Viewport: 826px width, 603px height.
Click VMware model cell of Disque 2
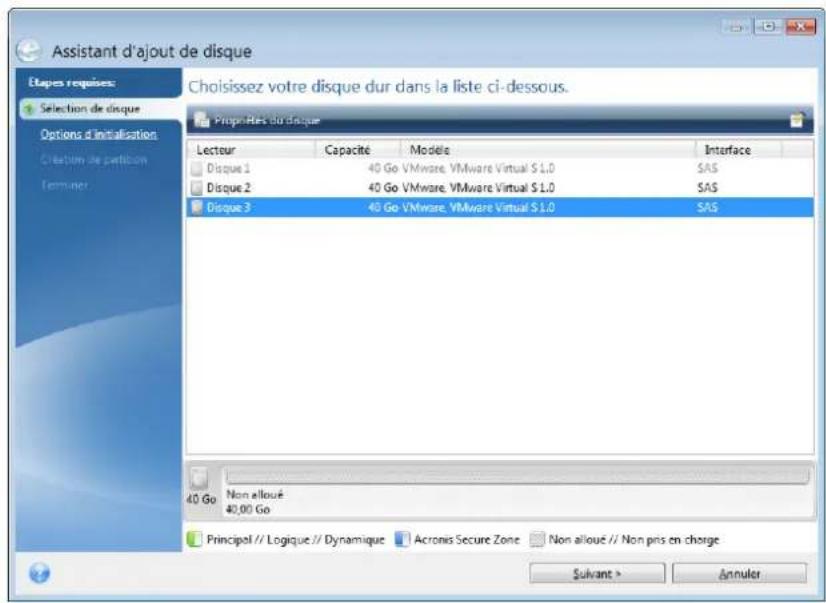coord(478,188)
